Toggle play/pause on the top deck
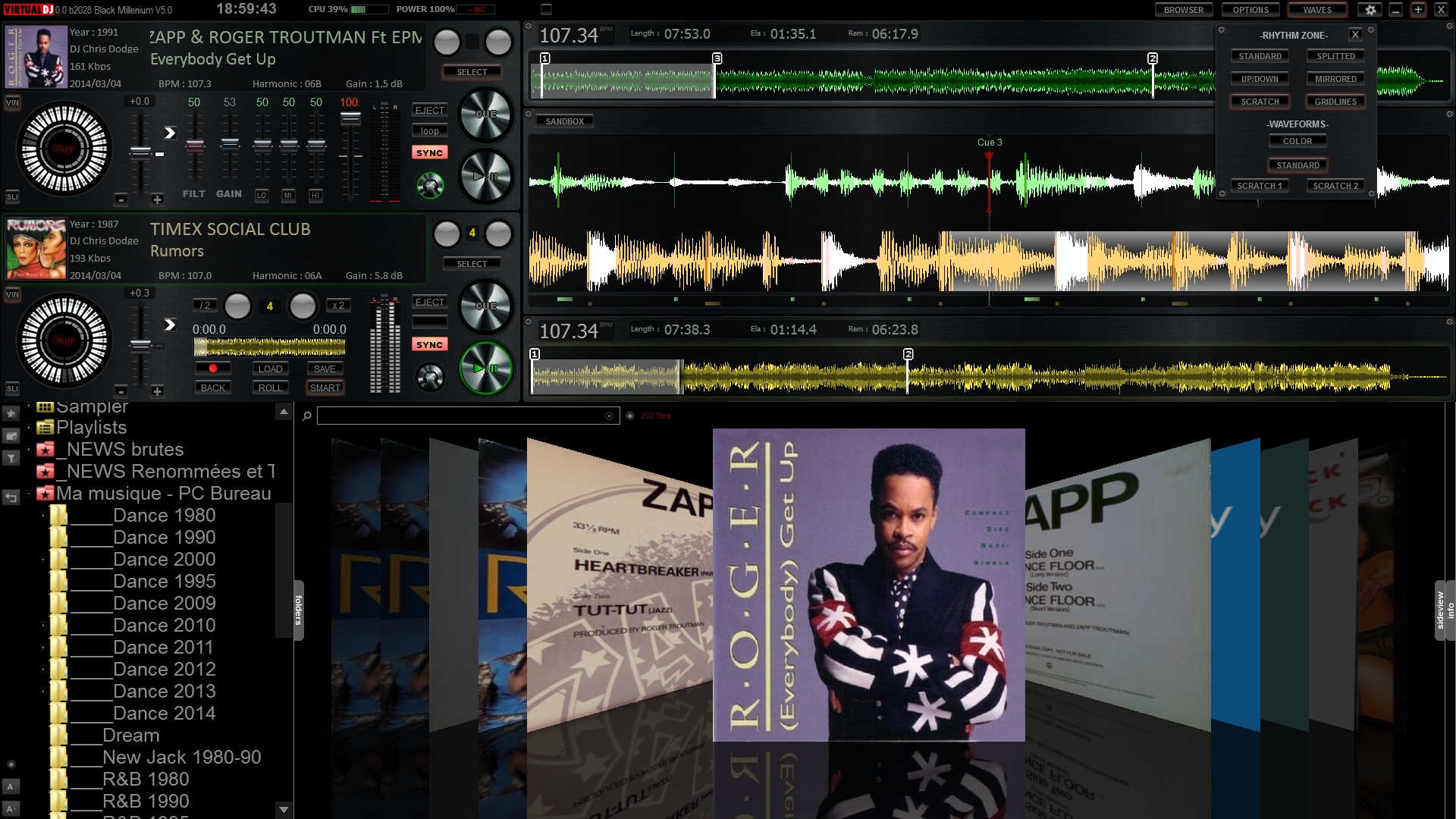 (x=486, y=177)
